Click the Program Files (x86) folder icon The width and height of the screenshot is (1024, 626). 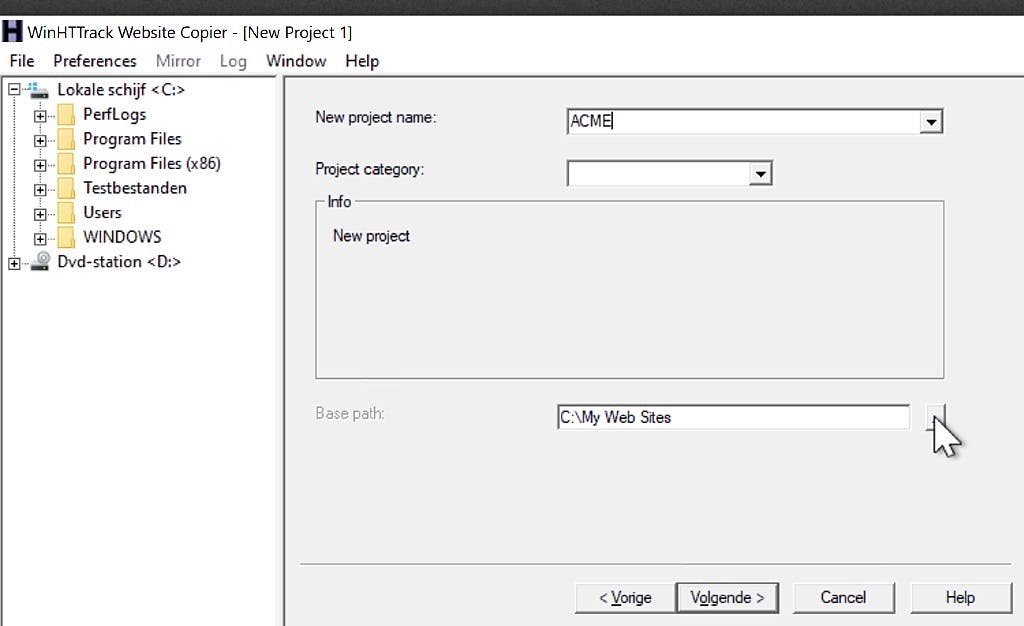(66, 164)
